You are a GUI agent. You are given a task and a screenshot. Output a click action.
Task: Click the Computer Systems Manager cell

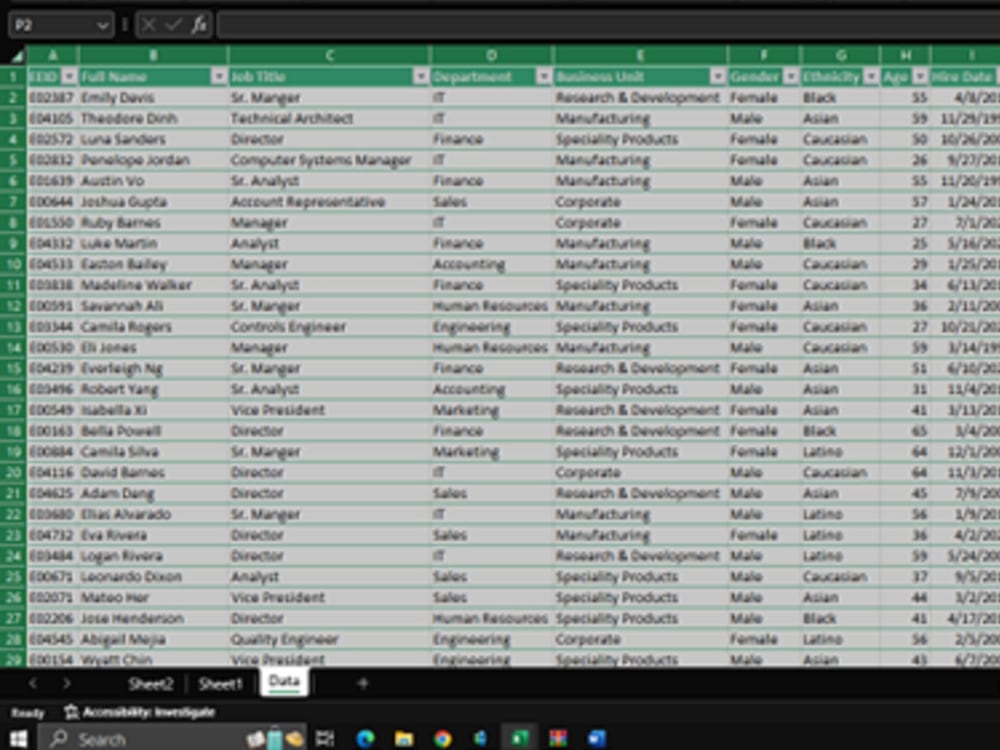coord(329,160)
